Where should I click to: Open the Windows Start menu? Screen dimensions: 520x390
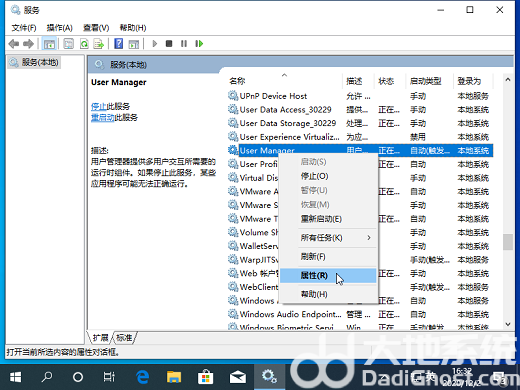(15, 377)
